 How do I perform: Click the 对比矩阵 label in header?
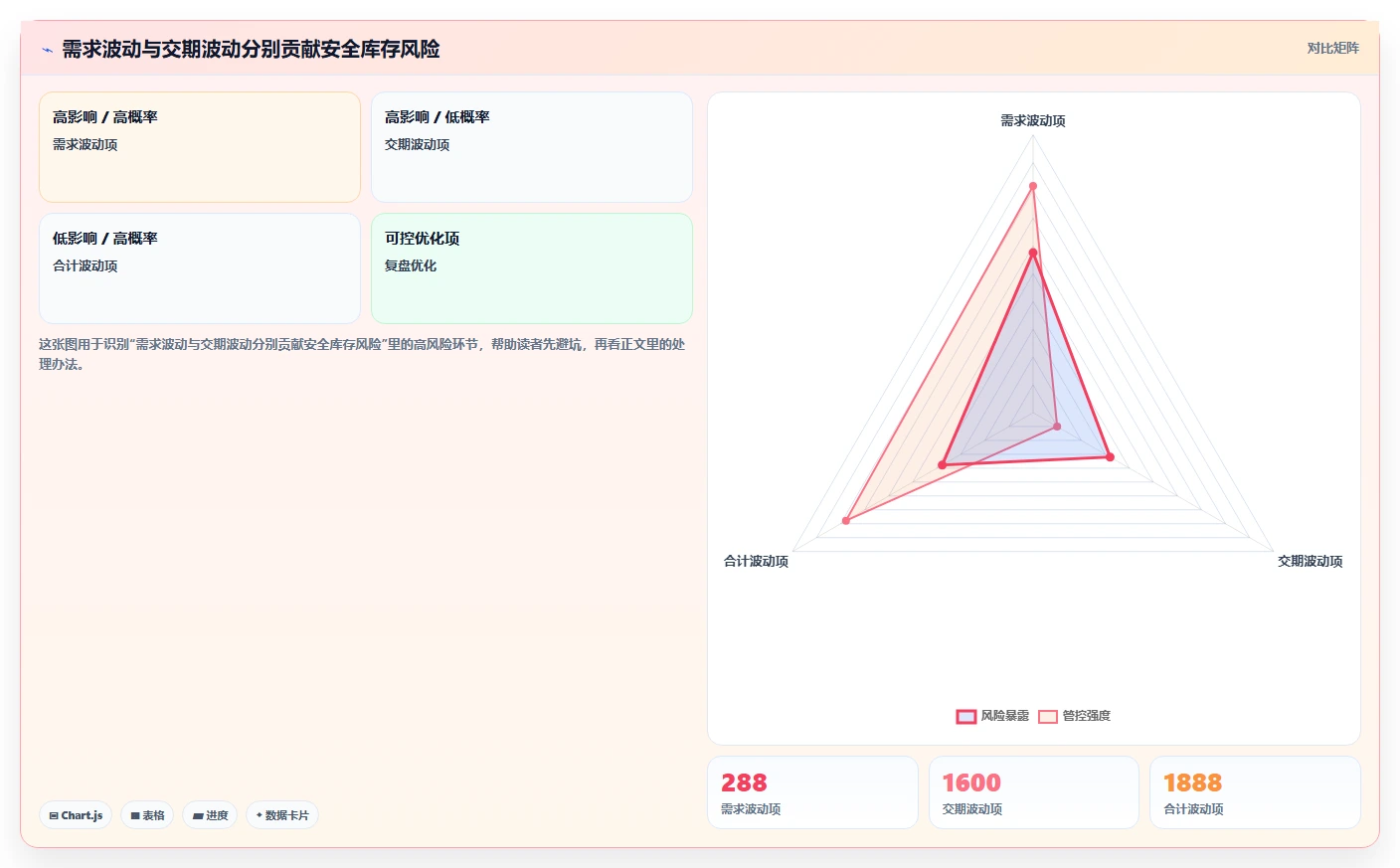1332,48
